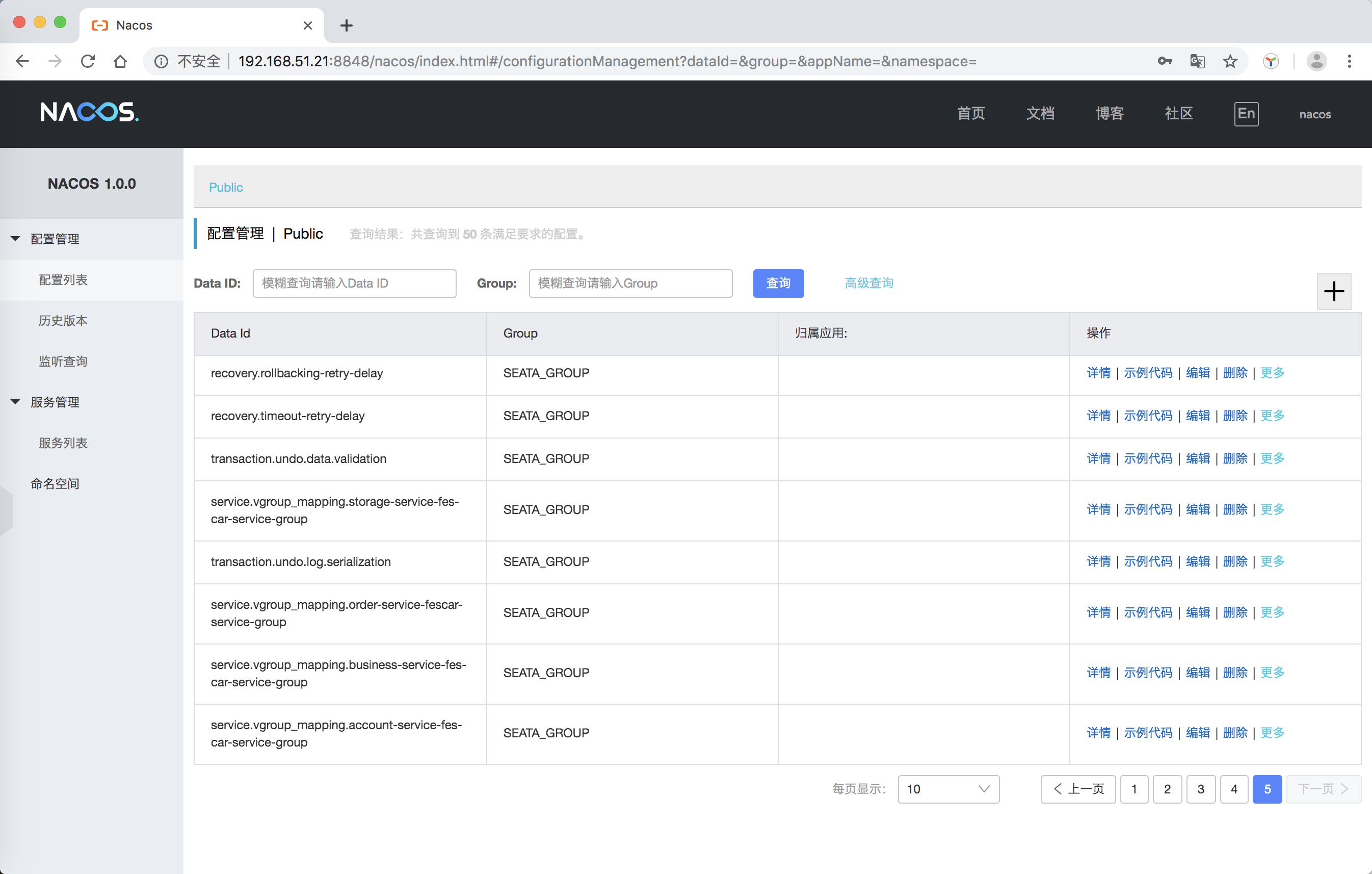Open Chrome three-dot menu
This screenshot has width=1372, height=874.
point(1349,61)
